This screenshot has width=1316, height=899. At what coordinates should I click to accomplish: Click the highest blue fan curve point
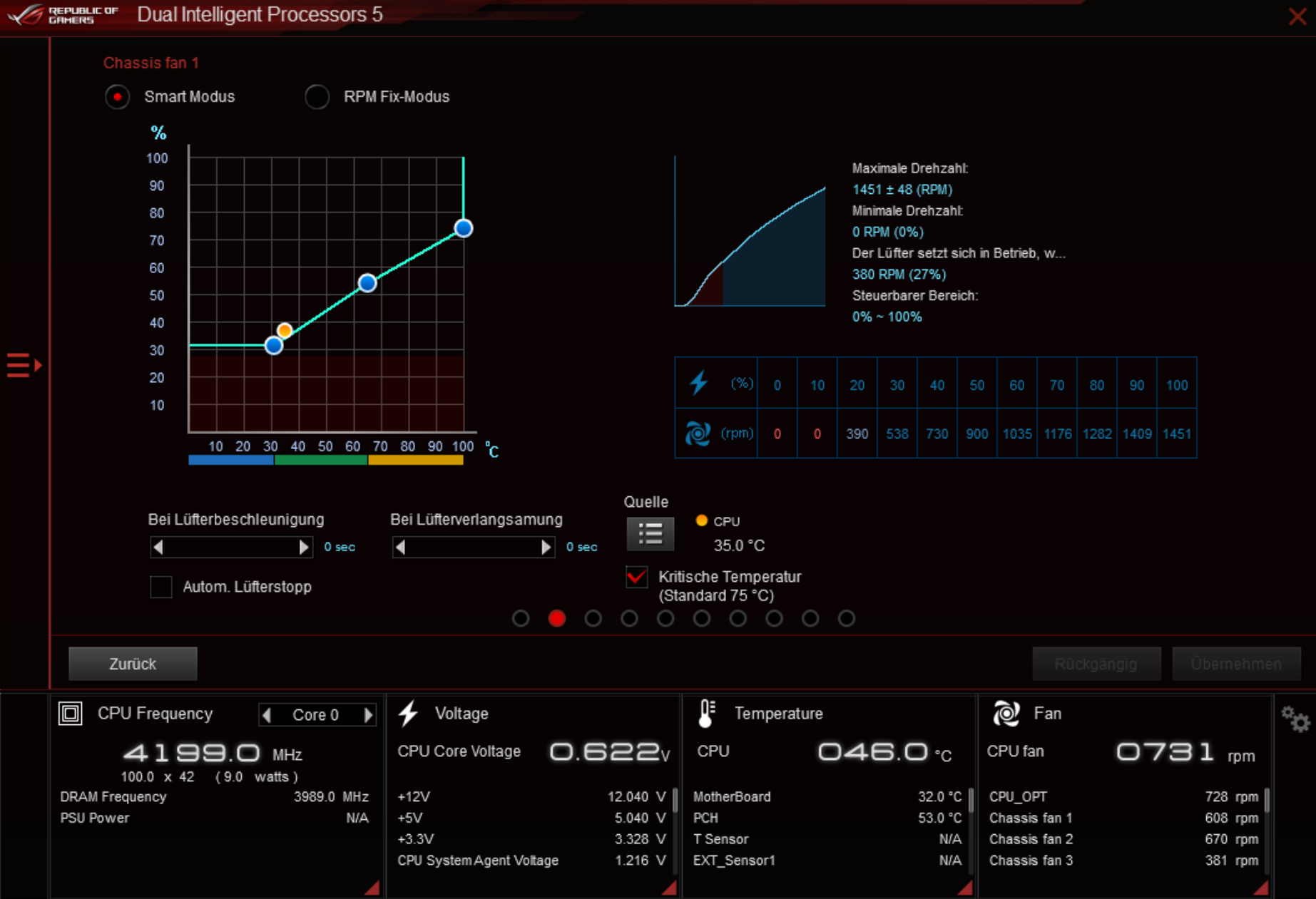(464, 228)
